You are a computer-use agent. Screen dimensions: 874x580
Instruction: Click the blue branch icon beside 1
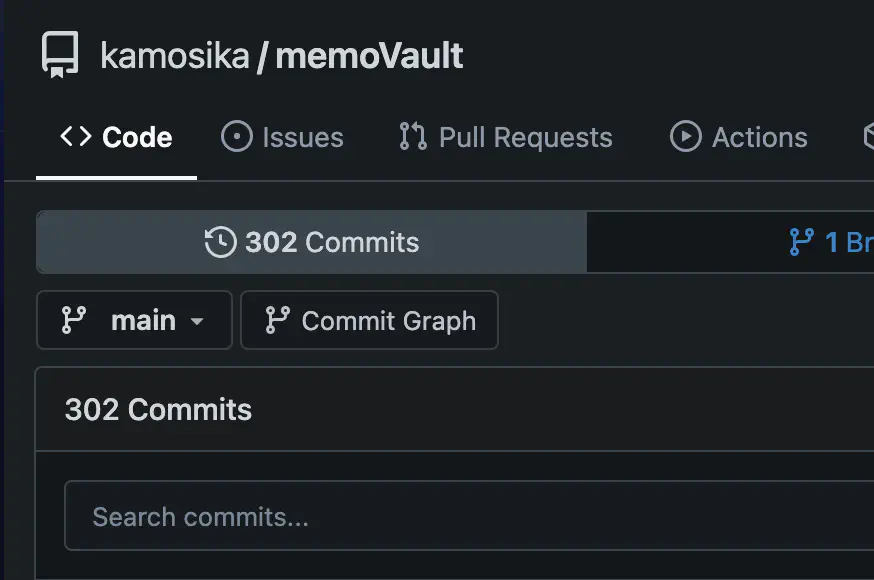tap(802, 242)
